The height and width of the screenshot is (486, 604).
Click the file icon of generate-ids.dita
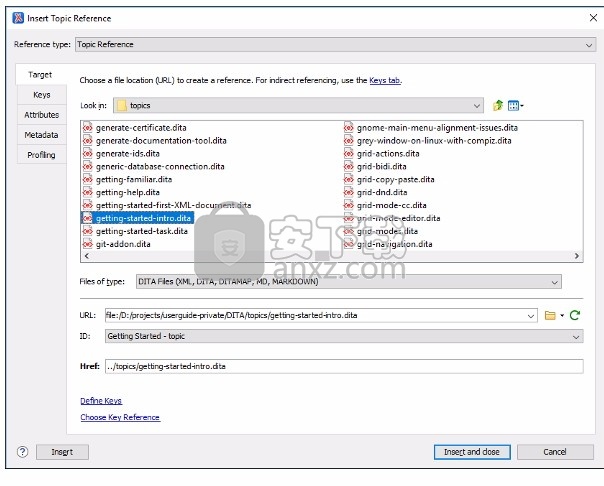88,153
